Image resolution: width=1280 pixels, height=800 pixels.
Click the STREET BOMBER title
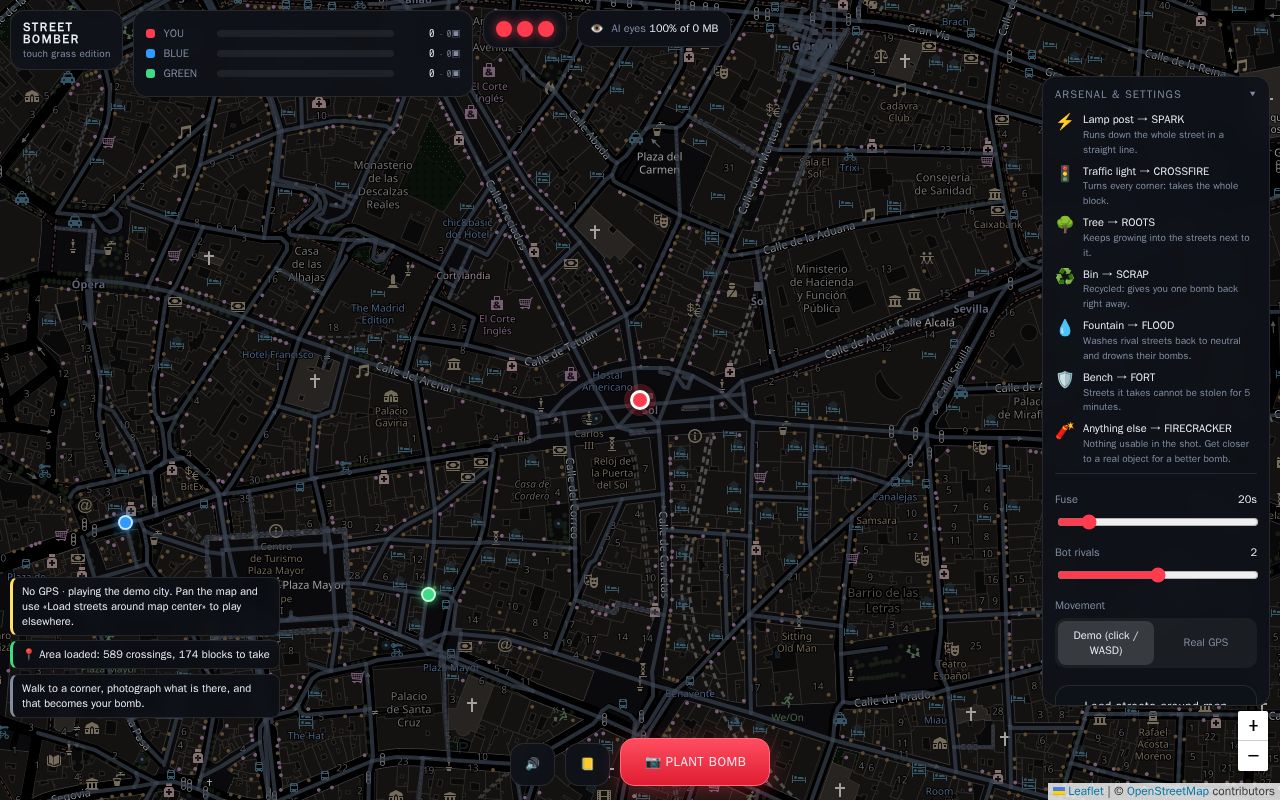[x=50, y=33]
